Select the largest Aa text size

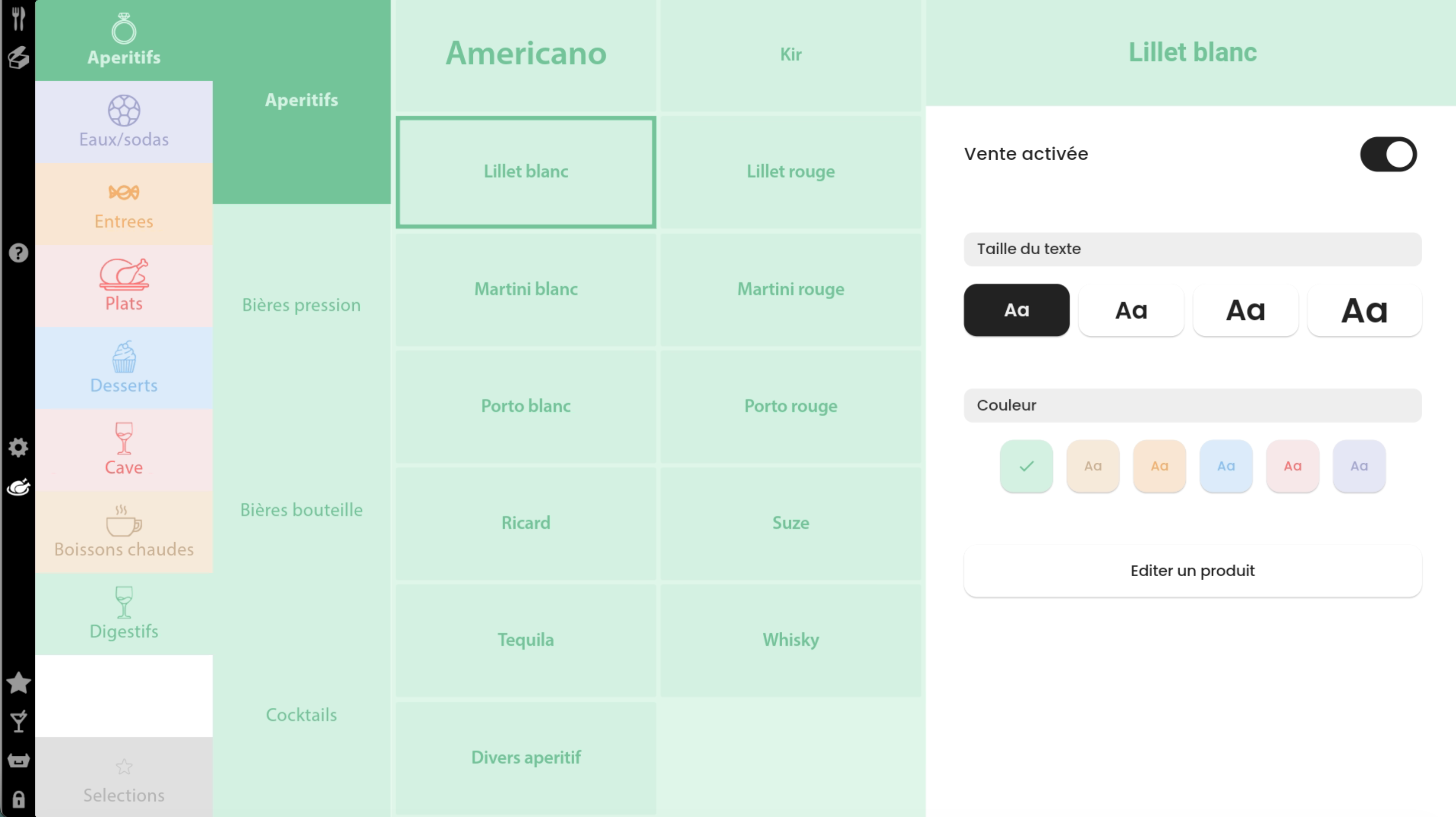pos(1364,310)
